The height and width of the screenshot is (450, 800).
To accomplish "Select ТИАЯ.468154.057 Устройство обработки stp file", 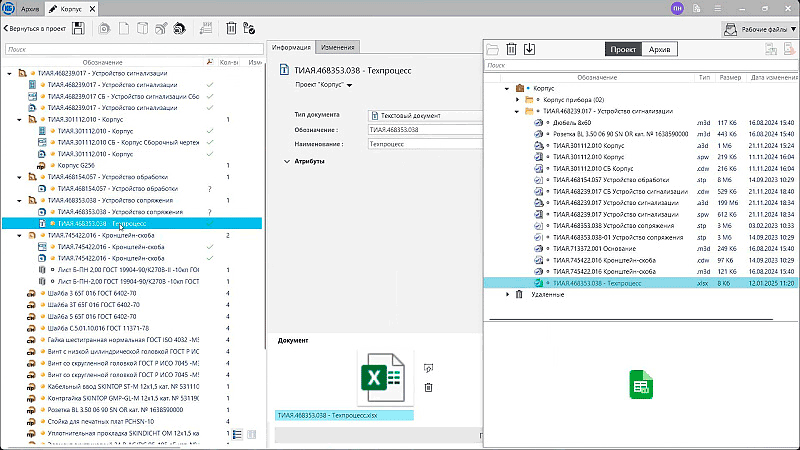I will coord(641,180).
